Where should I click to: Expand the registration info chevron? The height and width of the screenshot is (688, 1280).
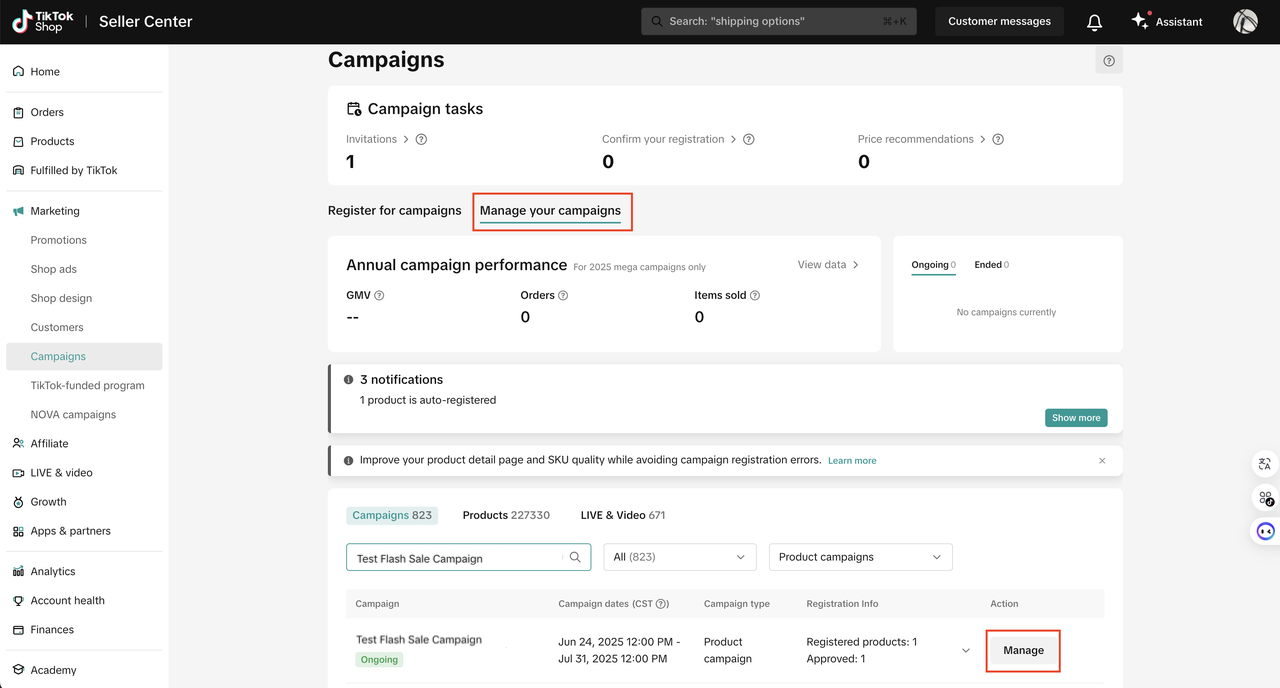click(966, 651)
